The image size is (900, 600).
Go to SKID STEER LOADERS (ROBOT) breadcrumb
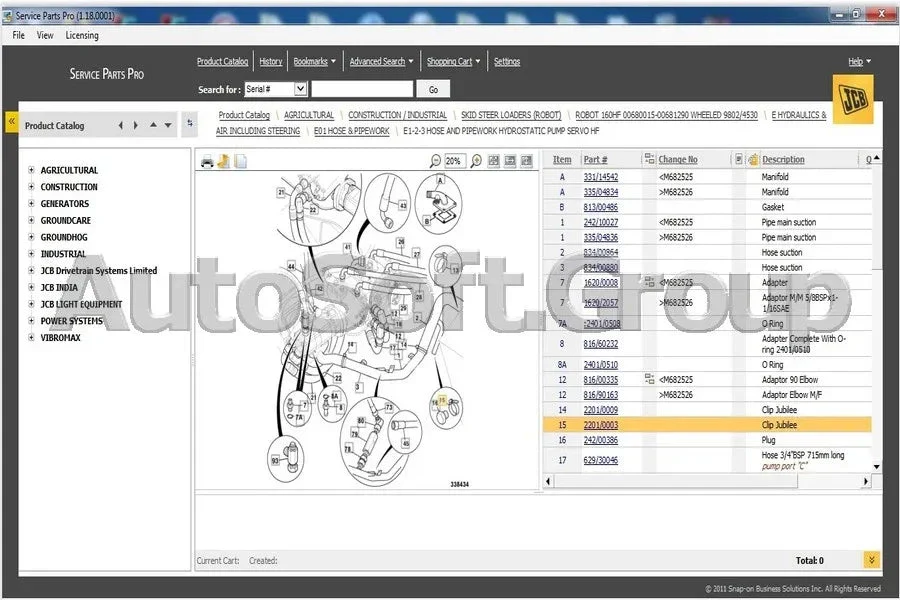click(x=511, y=115)
